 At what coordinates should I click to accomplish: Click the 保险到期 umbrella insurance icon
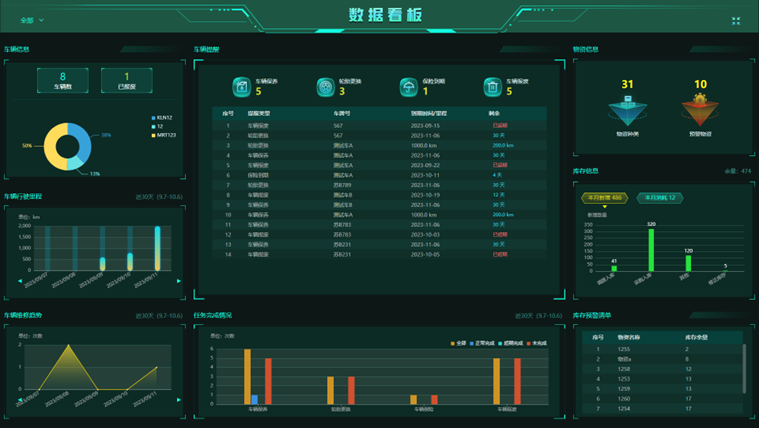[408, 87]
